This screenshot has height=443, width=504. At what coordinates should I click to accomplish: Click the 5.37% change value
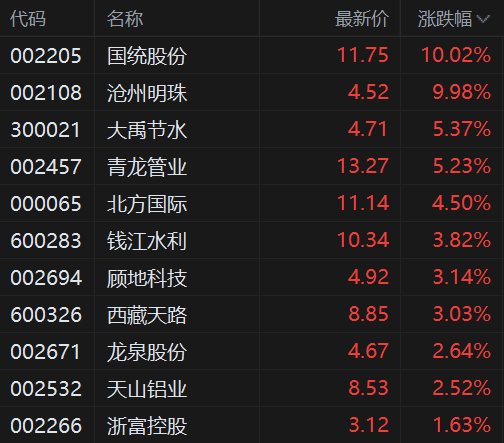pyautogui.click(x=462, y=129)
